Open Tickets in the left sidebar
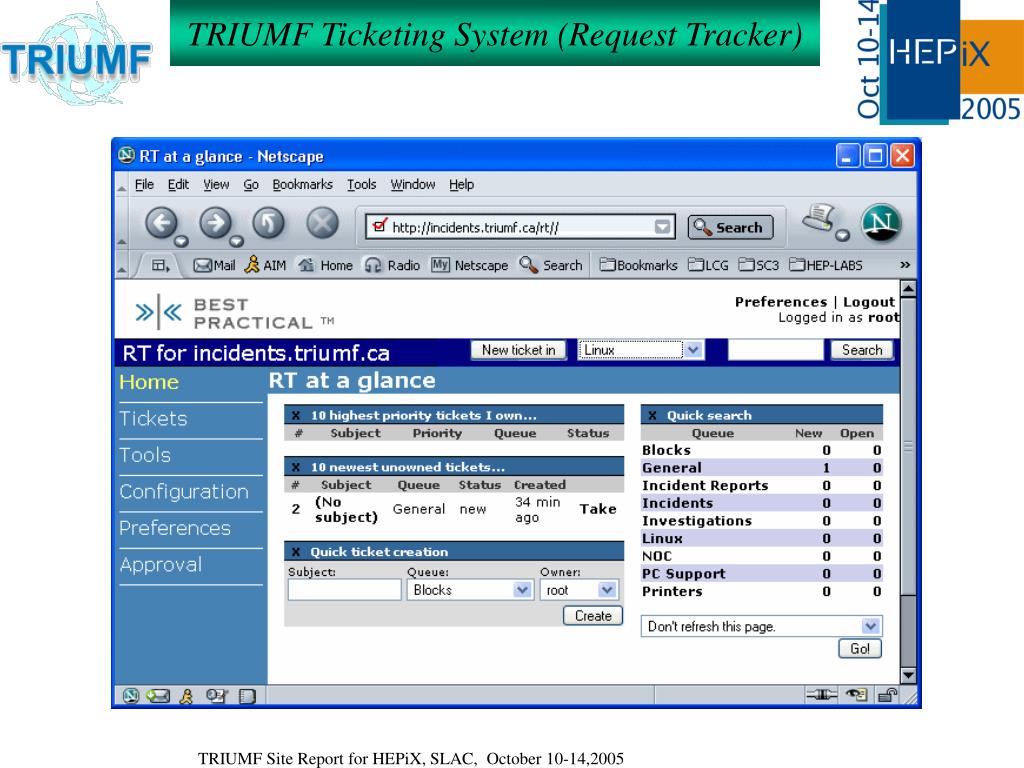 pyautogui.click(x=153, y=419)
